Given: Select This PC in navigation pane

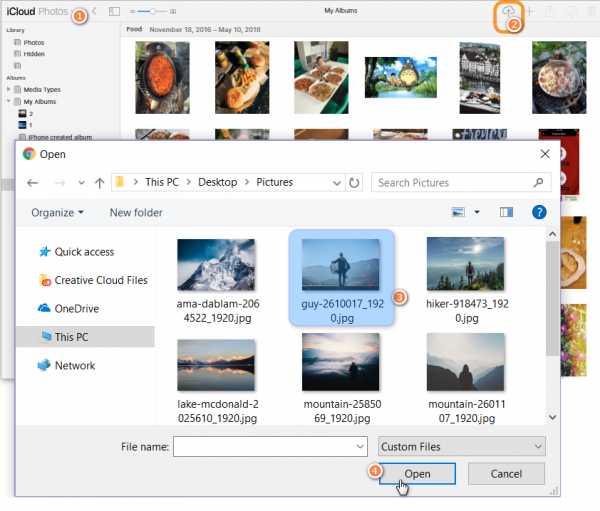Looking at the screenshot, I should pyautogui.click(x=85, y=337).
